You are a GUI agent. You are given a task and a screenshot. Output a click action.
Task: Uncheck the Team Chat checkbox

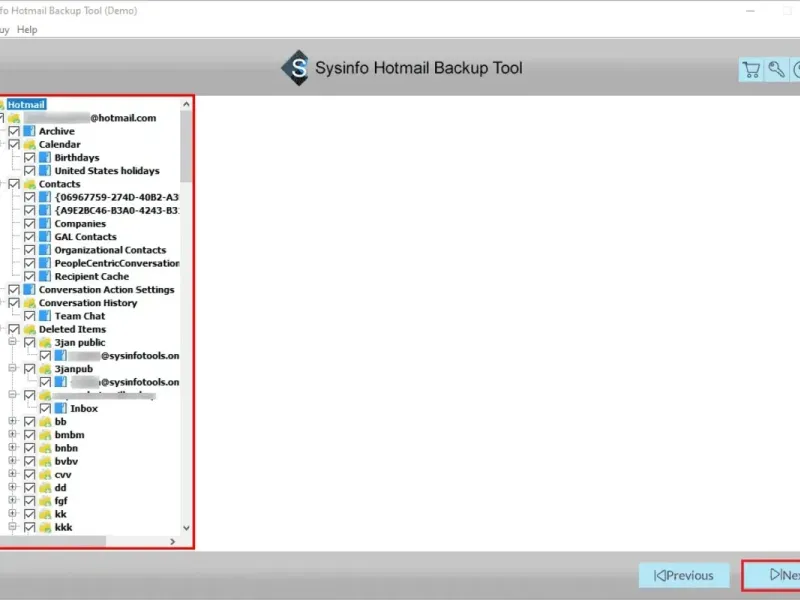[x=30, y=316]
